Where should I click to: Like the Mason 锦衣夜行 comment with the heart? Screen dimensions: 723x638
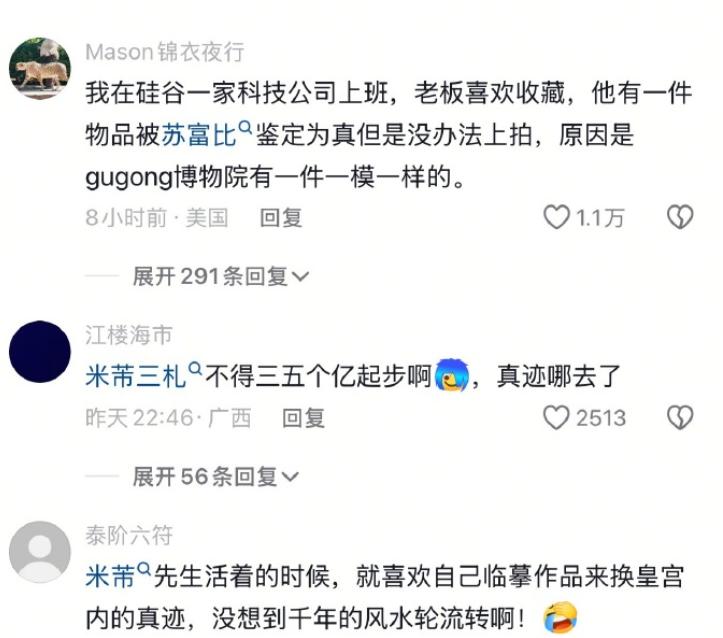point(557,217)
